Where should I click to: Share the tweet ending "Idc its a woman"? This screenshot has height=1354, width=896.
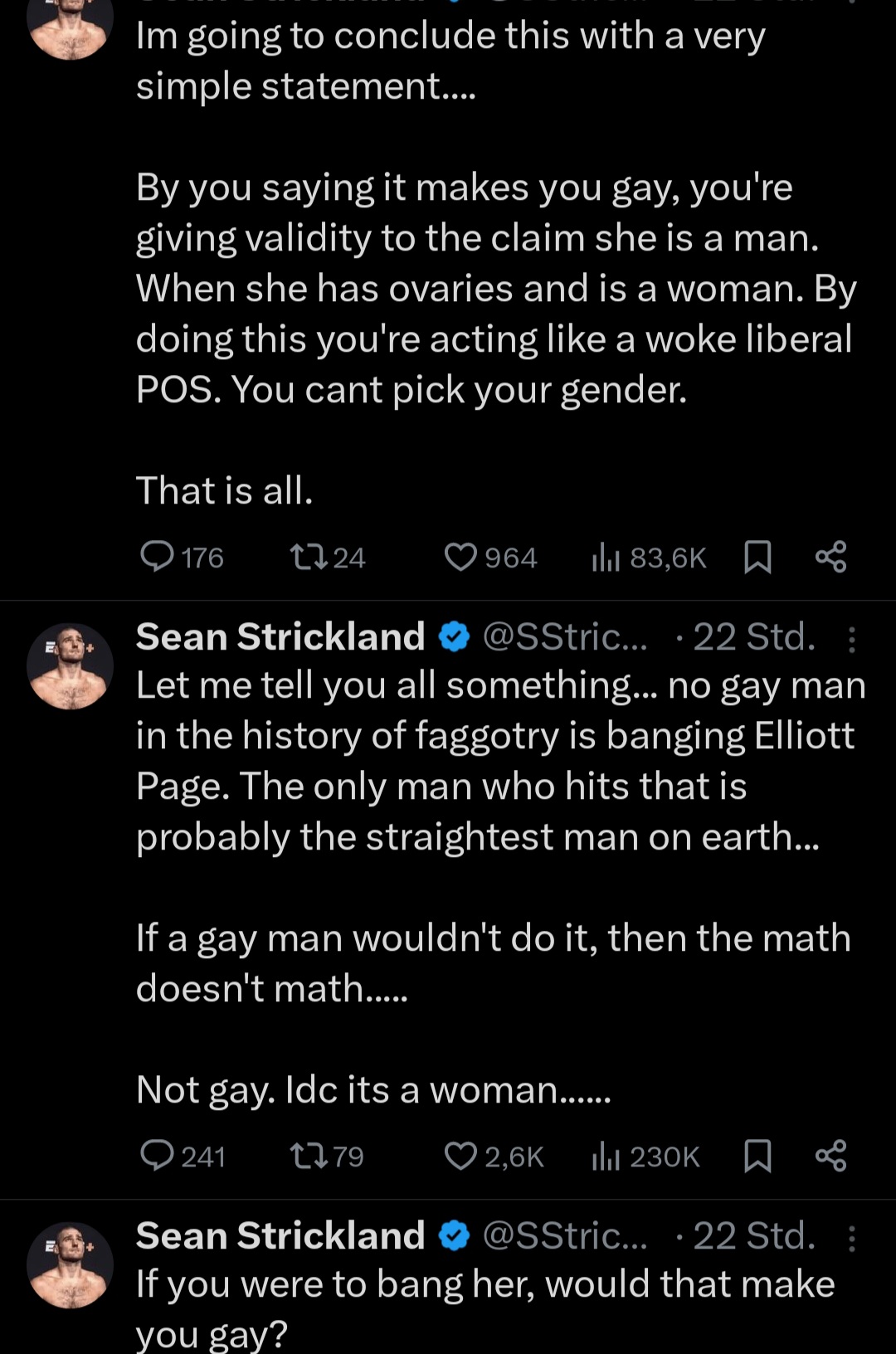830,1155
